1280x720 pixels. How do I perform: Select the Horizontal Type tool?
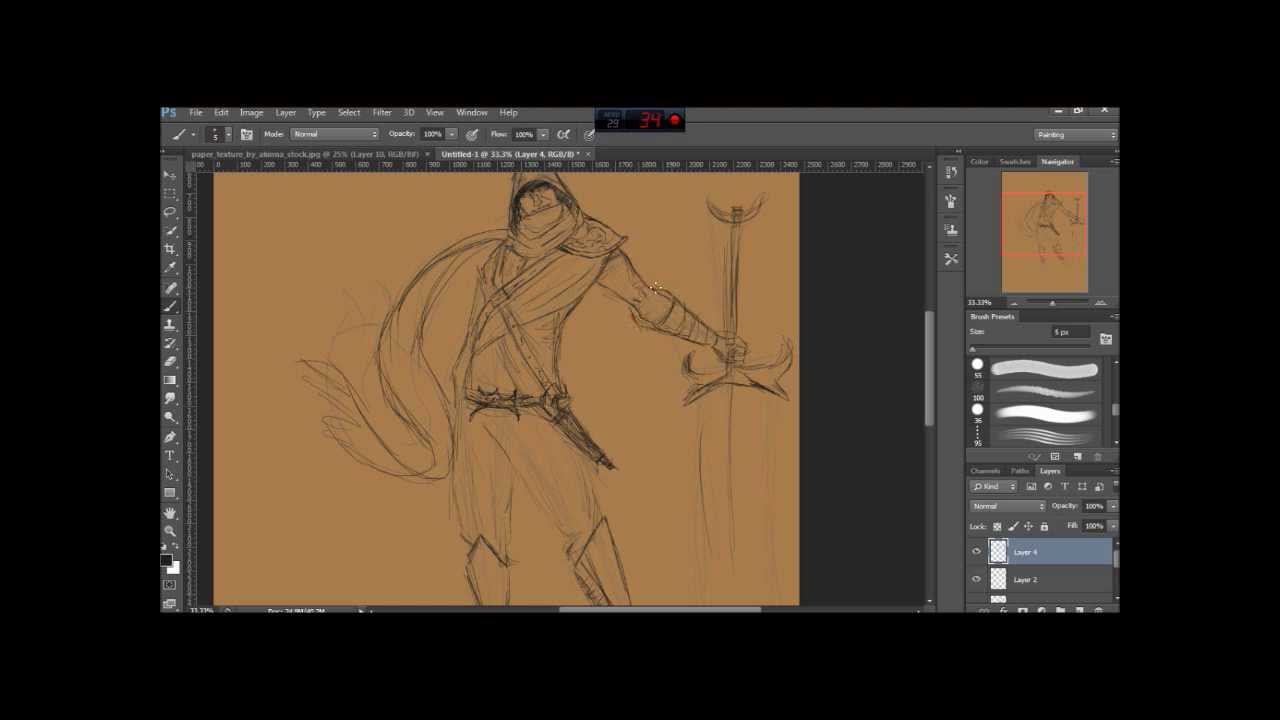point(170,456)
